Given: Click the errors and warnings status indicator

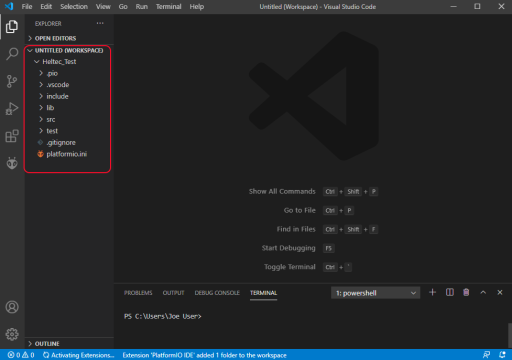Looking at the screenshot, I should [21, 355].
